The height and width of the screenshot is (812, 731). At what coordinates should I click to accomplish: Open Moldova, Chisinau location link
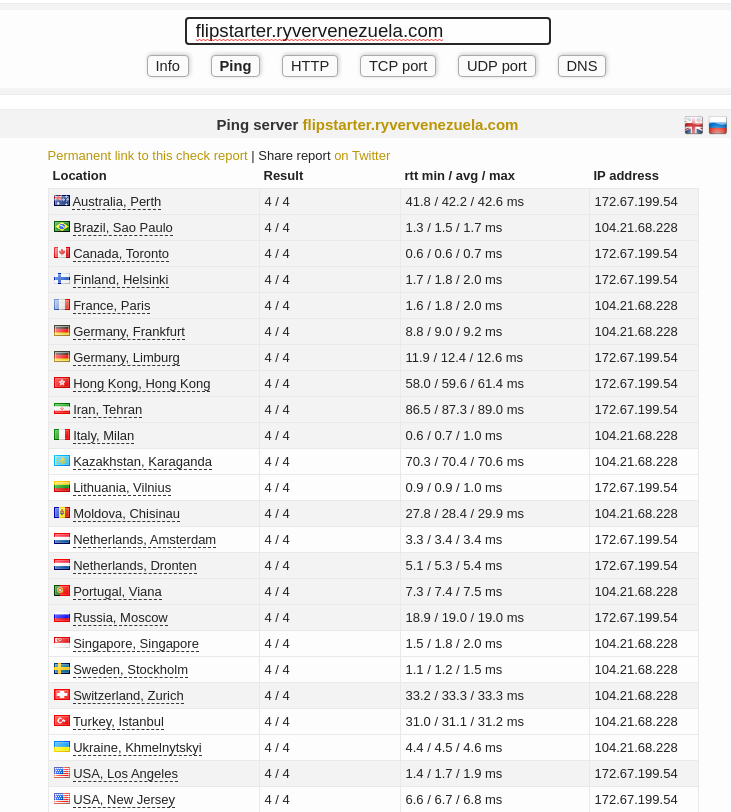[x=126, y=514]
